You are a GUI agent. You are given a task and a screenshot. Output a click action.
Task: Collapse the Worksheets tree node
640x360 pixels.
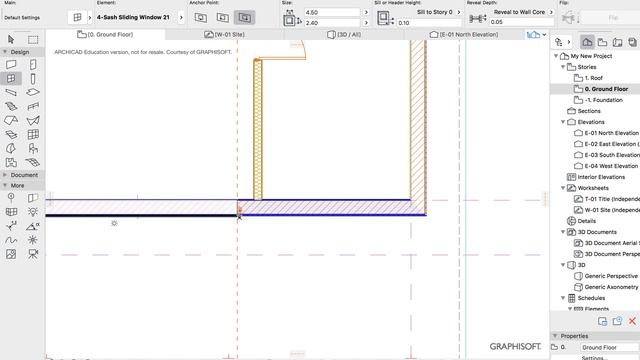(x=563, y=188)
